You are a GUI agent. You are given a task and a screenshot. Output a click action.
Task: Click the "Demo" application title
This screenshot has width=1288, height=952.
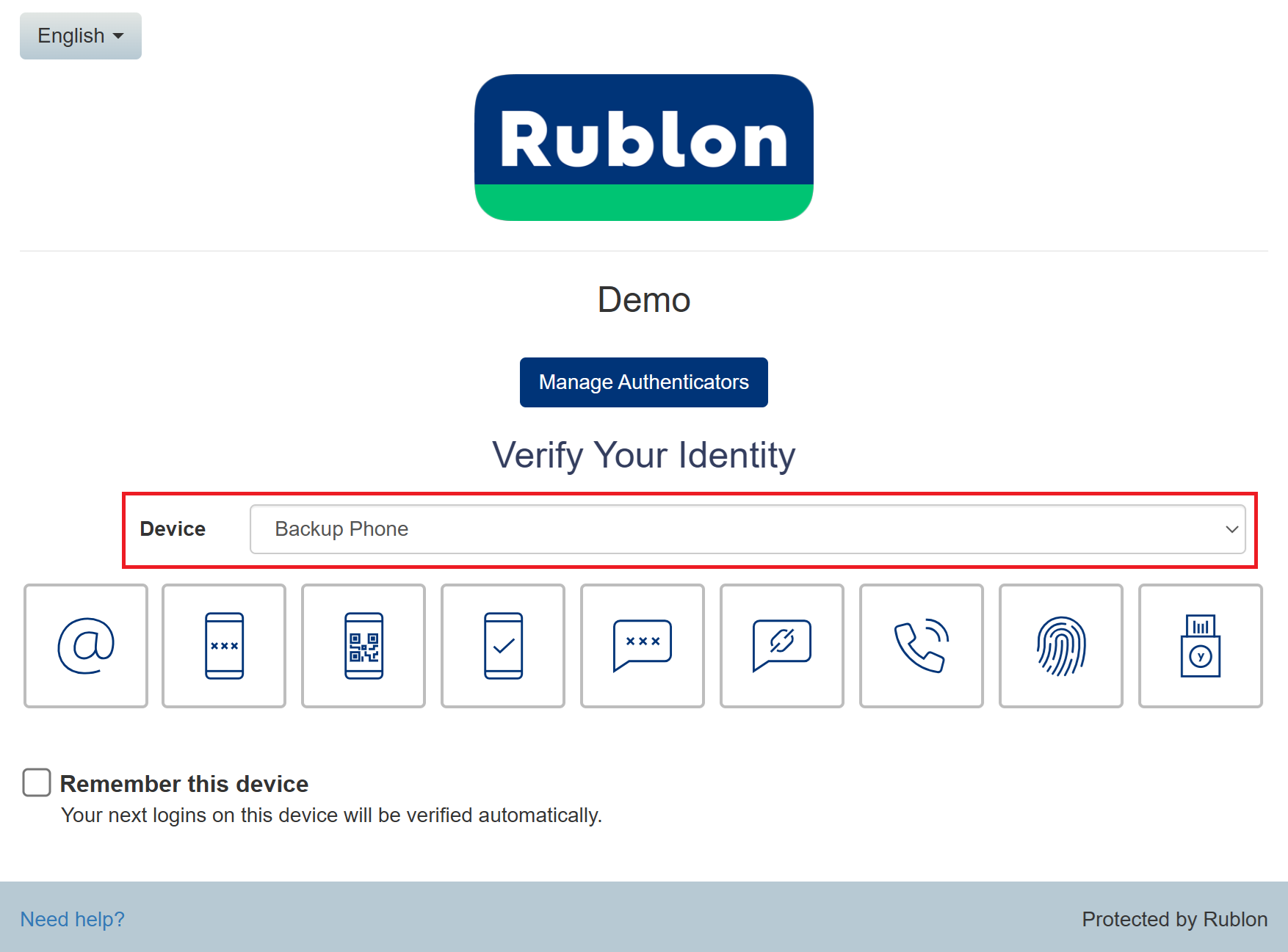pos(644,300)
